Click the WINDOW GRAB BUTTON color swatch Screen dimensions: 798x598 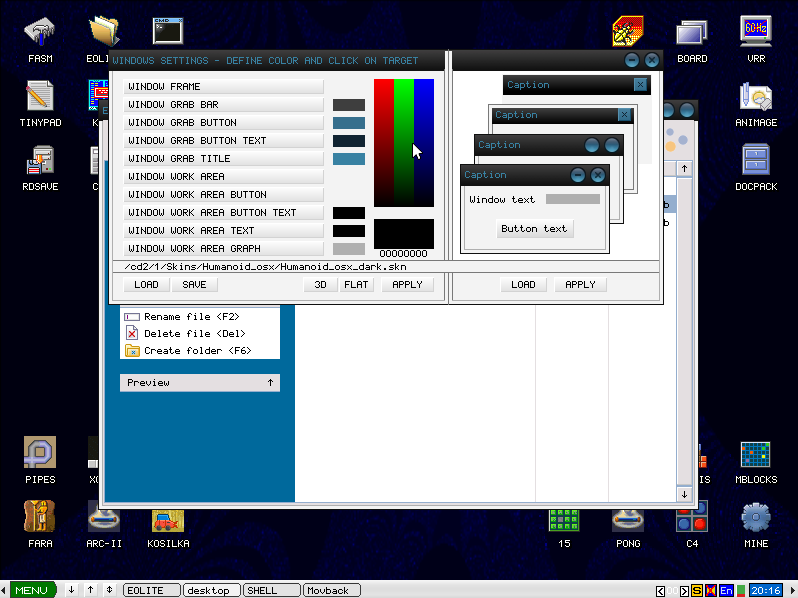tap(349, 123)
